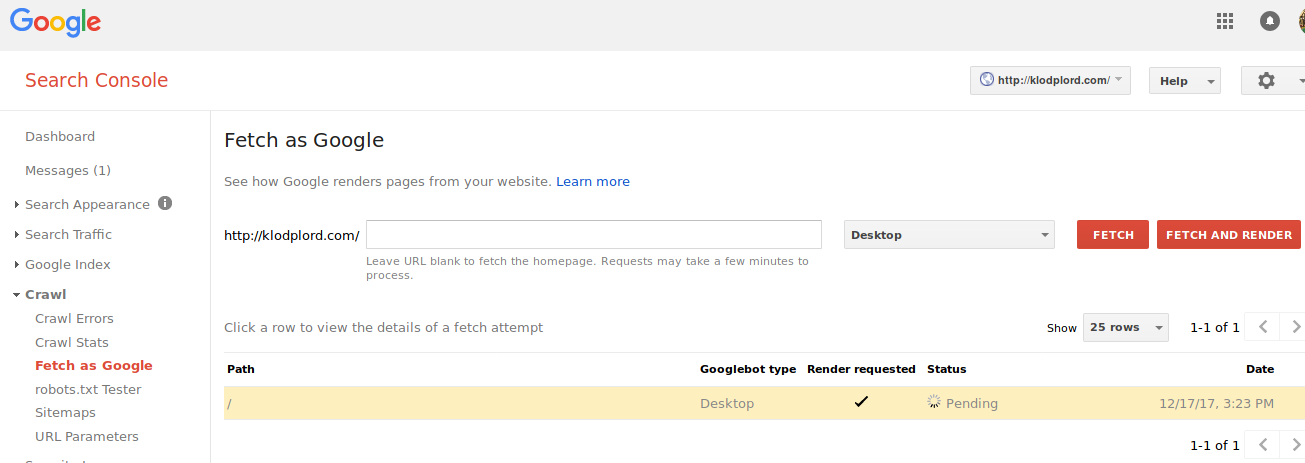Click the FETCH AND RENDER button

pos(1229,235)
